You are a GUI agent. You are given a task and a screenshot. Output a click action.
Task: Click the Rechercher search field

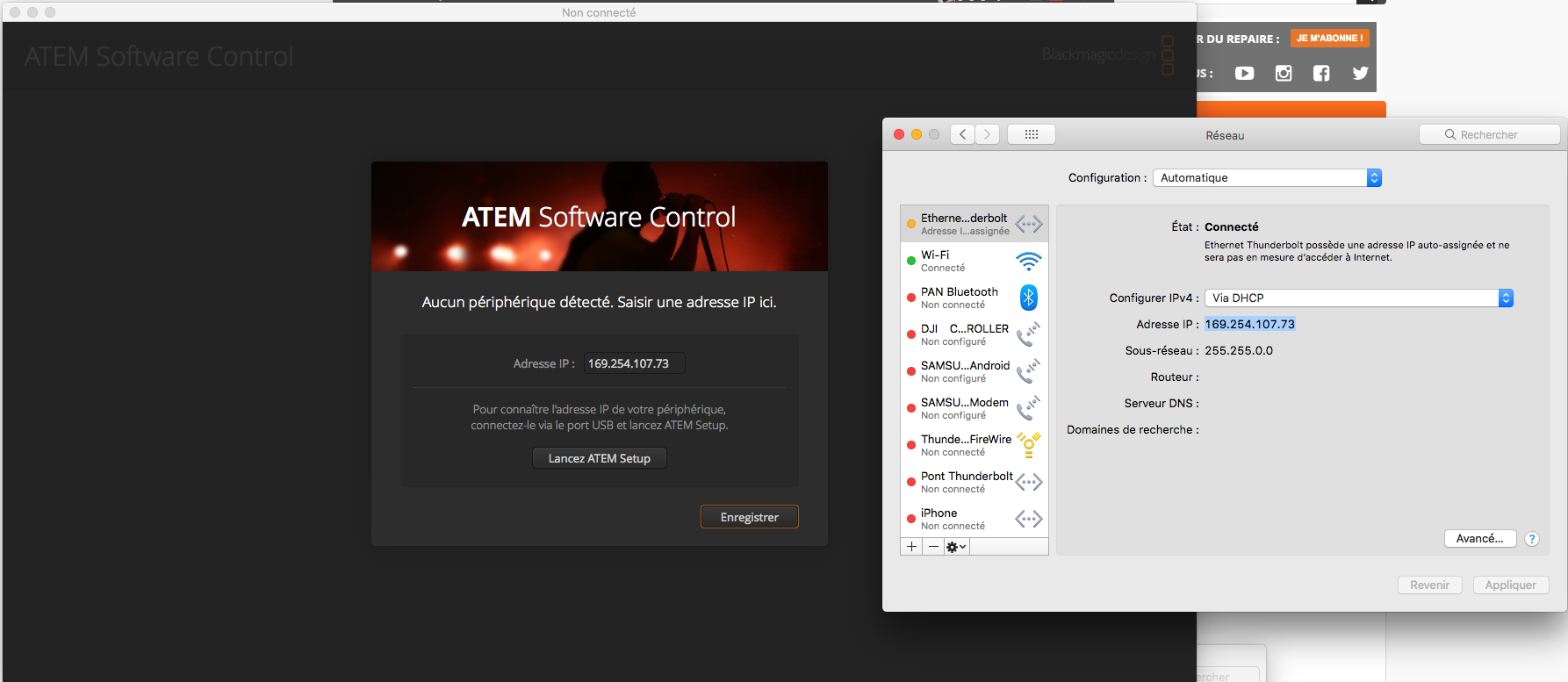pyautogui.click(x=1490, y=134)
